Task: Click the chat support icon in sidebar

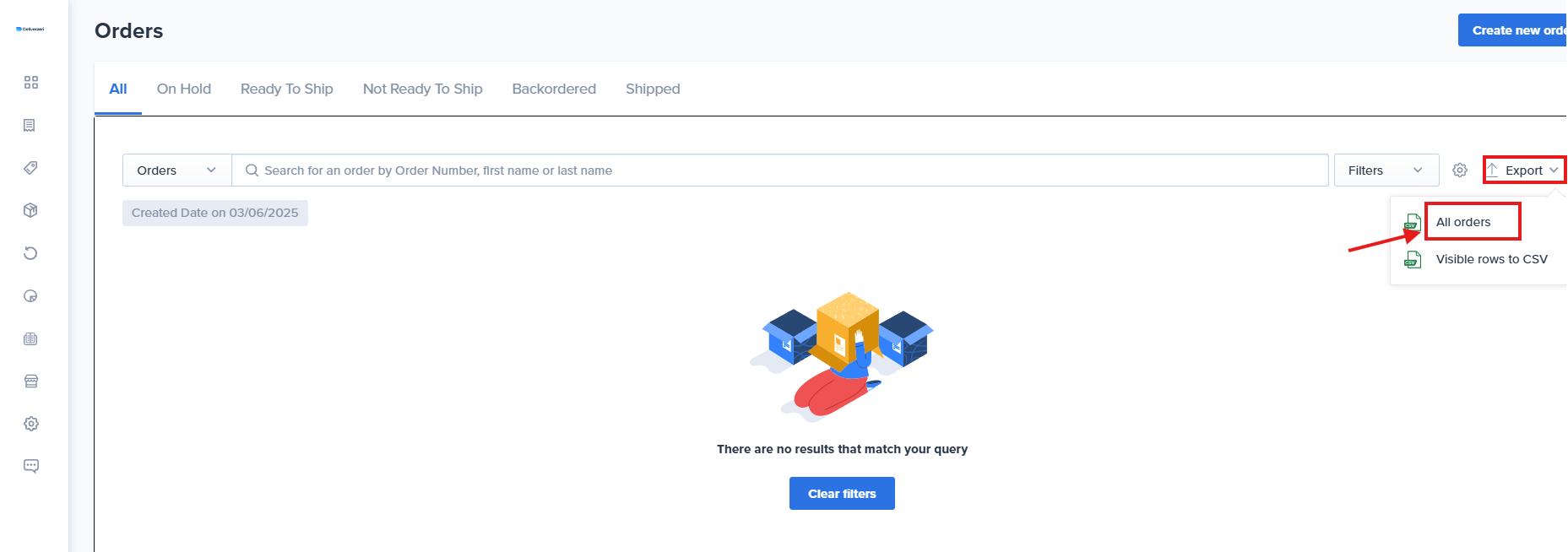Action: coord(31,466)
